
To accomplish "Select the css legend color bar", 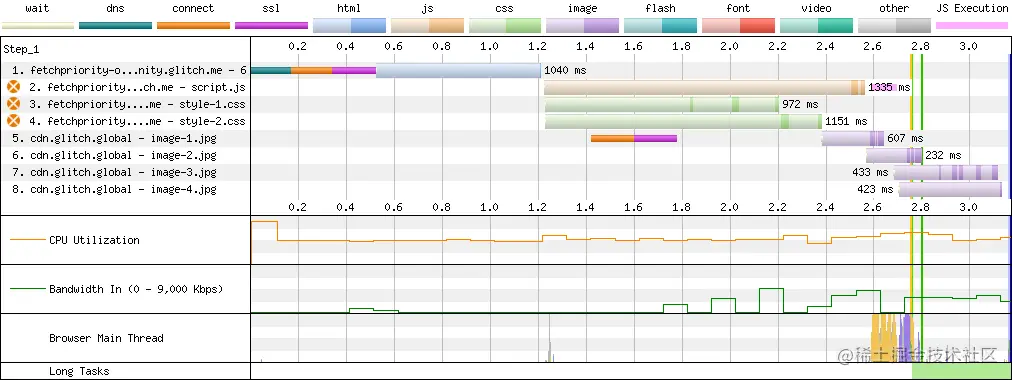I will (505, 26).
